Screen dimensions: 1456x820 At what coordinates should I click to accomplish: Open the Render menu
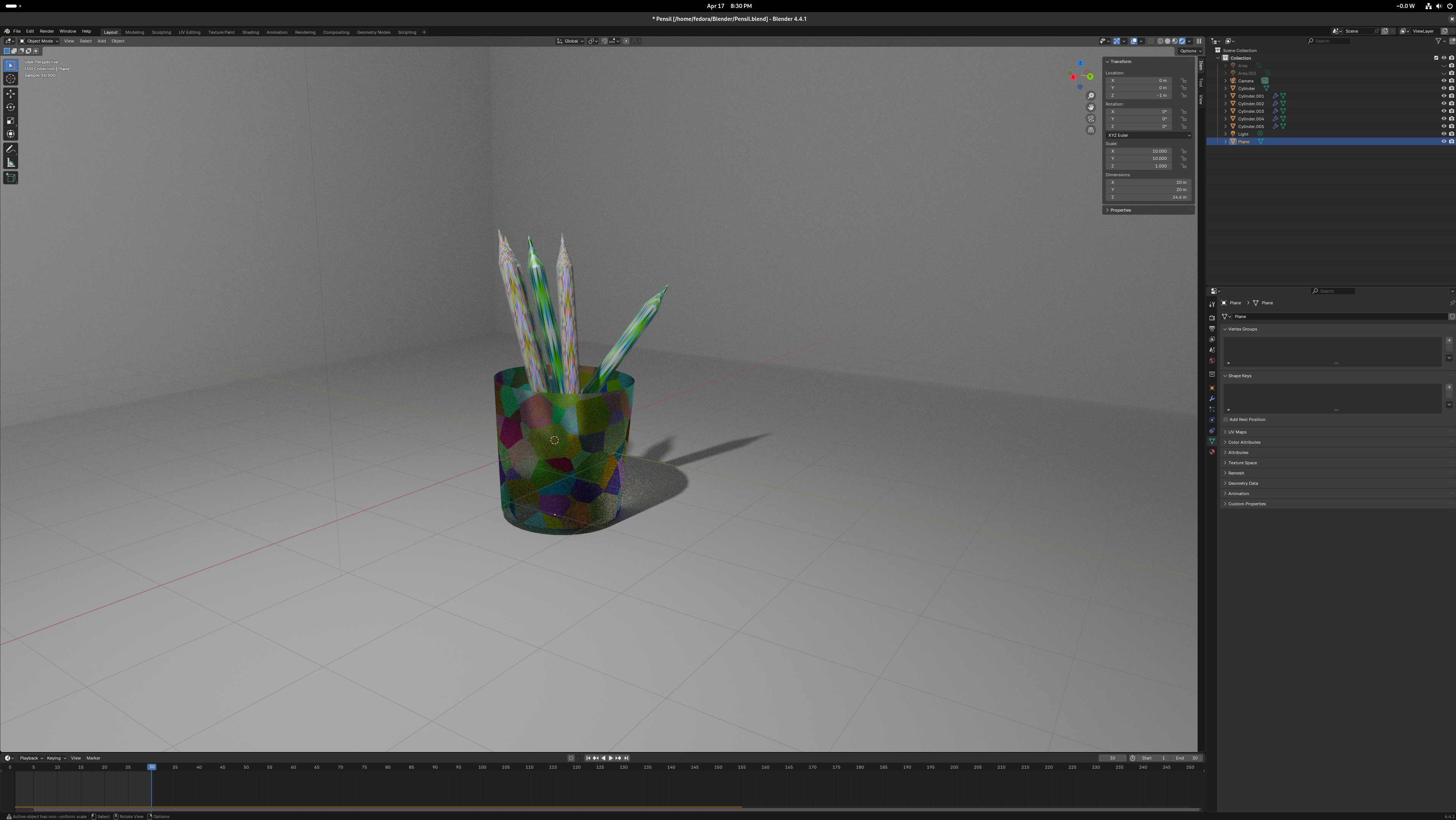point(47,32)
